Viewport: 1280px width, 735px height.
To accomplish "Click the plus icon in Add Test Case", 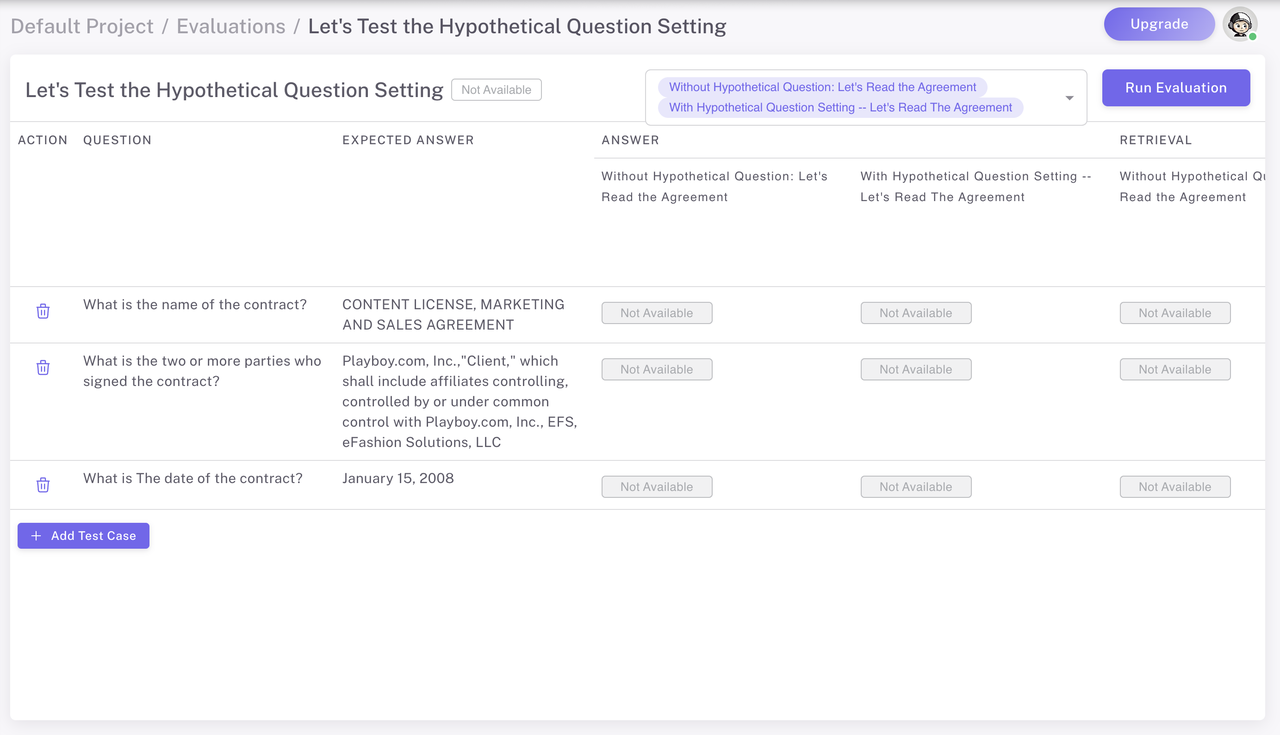I will point(36,536).
